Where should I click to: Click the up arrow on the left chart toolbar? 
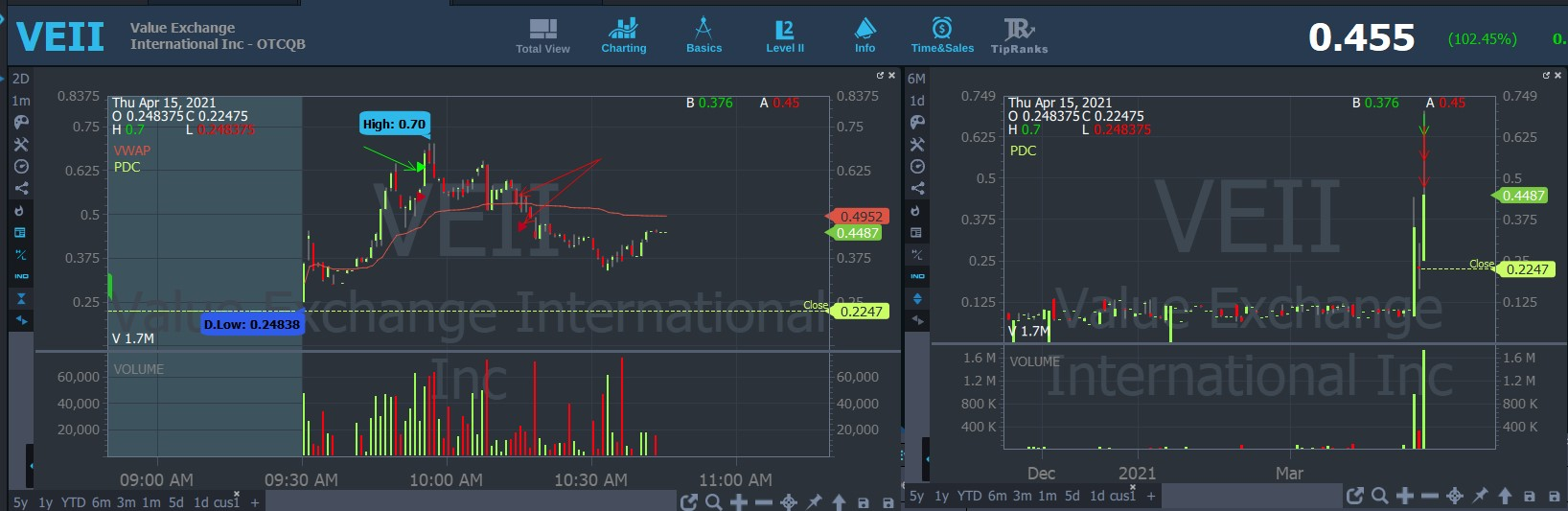[839, 502]
